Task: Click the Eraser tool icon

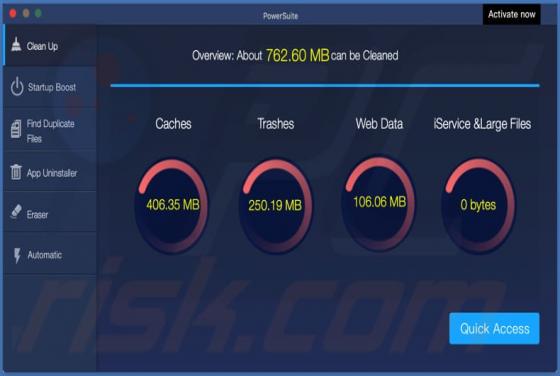Action: [x=16, y=212]
